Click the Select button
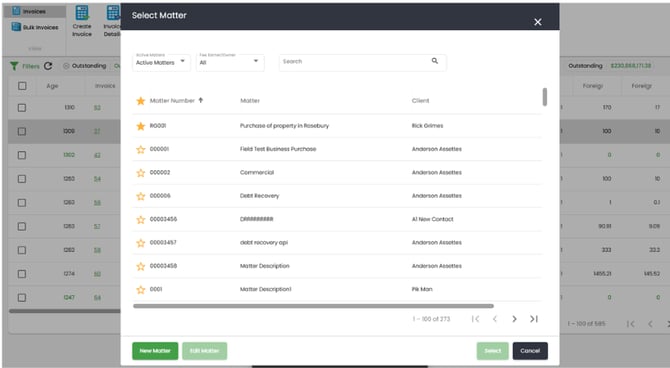670x368 pixels. pos(493,351)
